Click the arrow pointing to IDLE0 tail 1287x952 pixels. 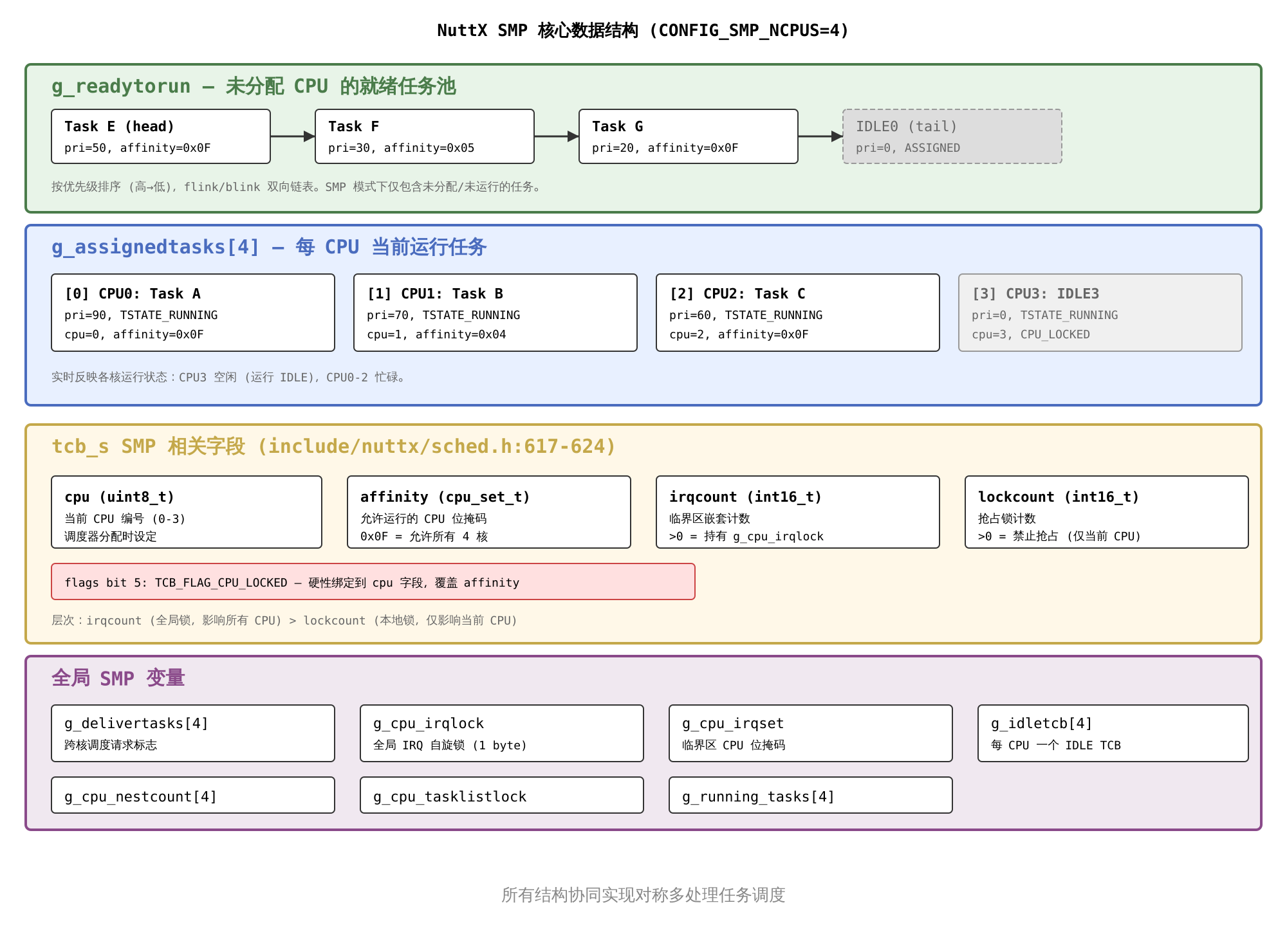click(820, 136)
